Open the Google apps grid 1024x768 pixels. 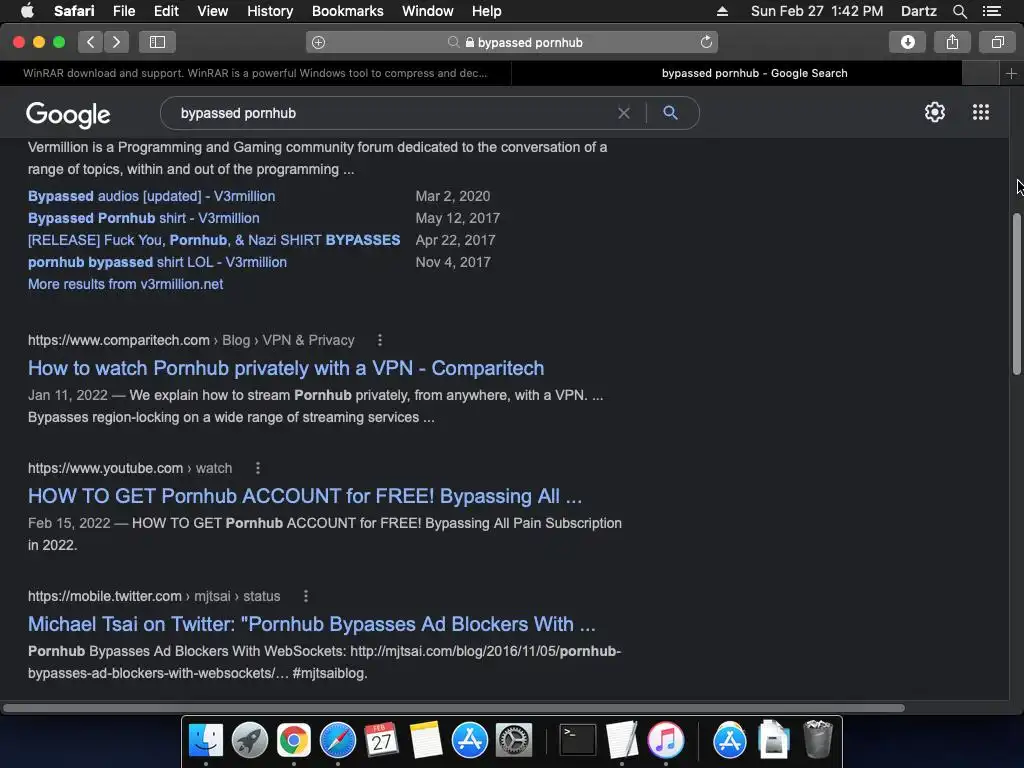[x=980, y=112]
